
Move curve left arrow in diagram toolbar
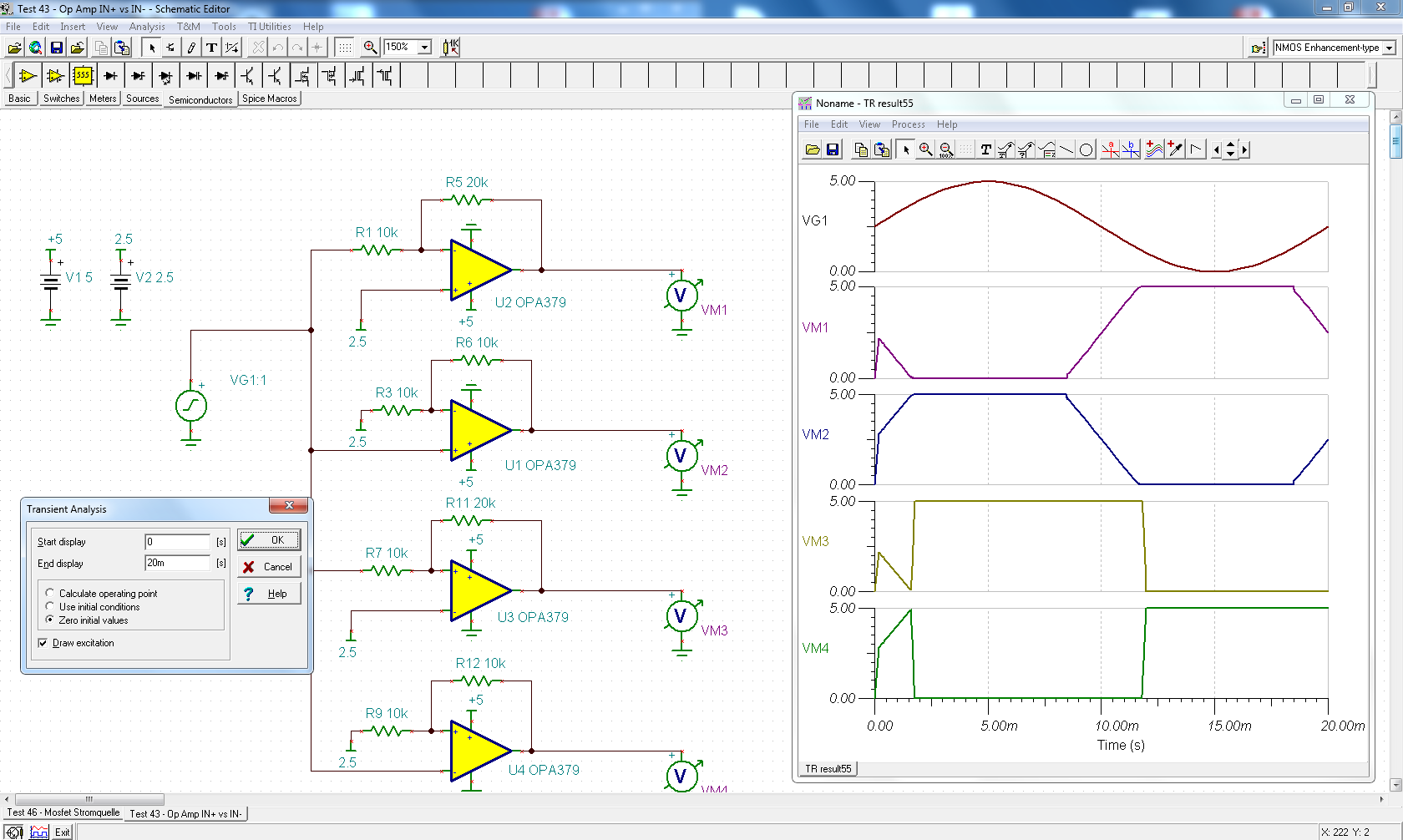click(1217, 149)
